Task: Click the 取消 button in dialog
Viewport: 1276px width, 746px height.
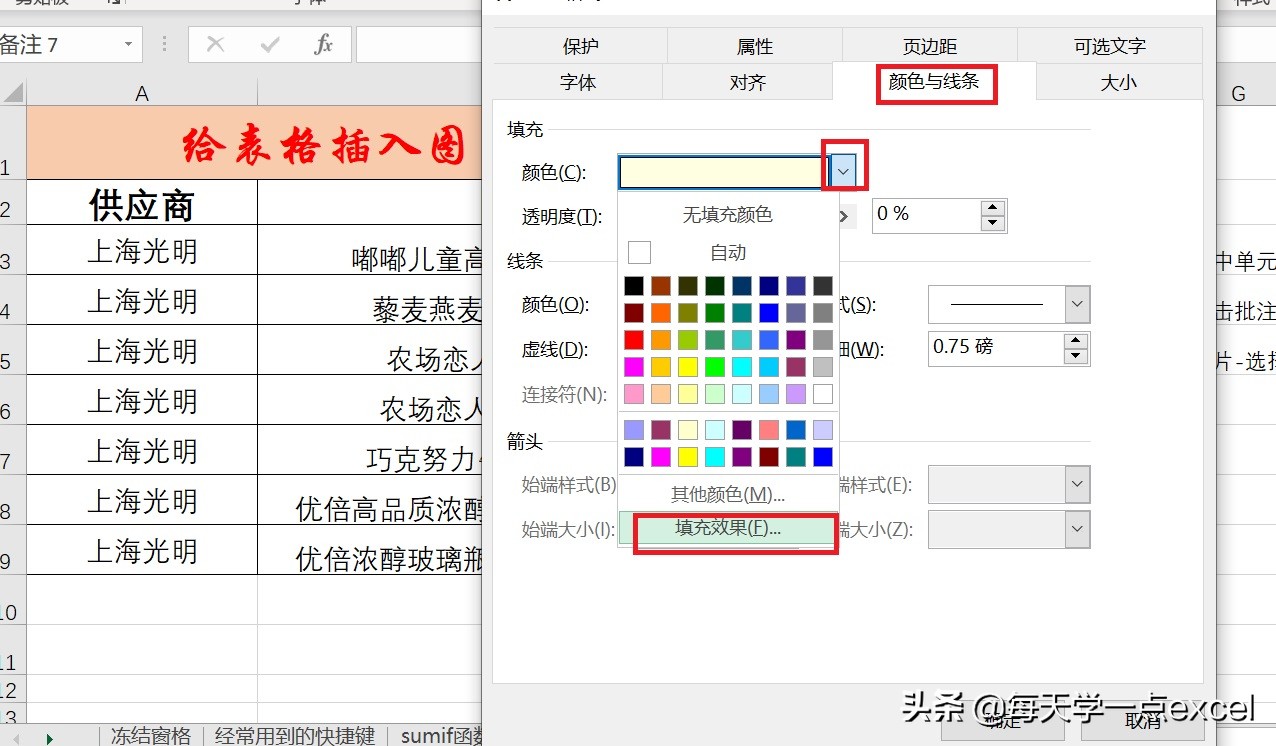Action: click(x=1142, y=721)
